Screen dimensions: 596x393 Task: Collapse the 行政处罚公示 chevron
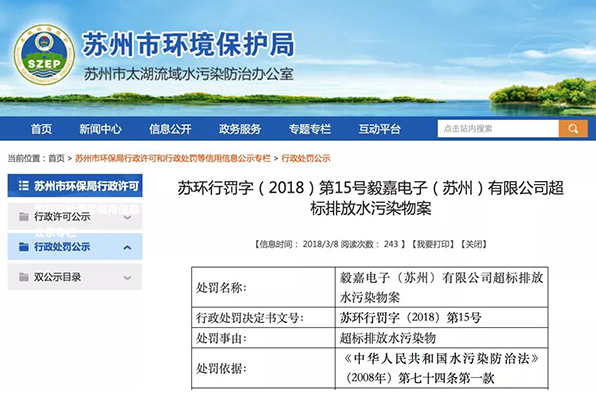point(127,247)
